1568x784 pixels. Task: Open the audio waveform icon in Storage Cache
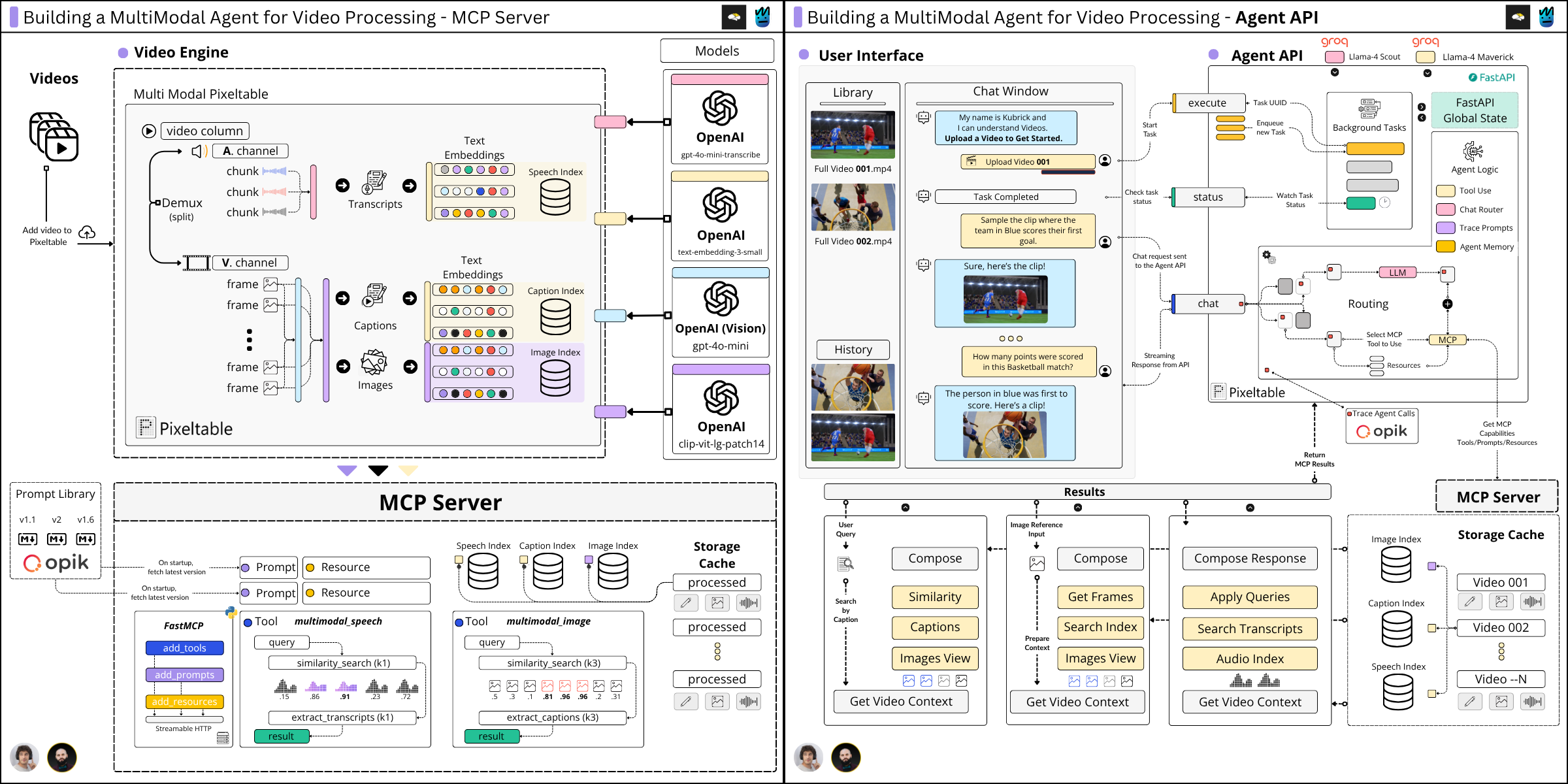[749, 602]
